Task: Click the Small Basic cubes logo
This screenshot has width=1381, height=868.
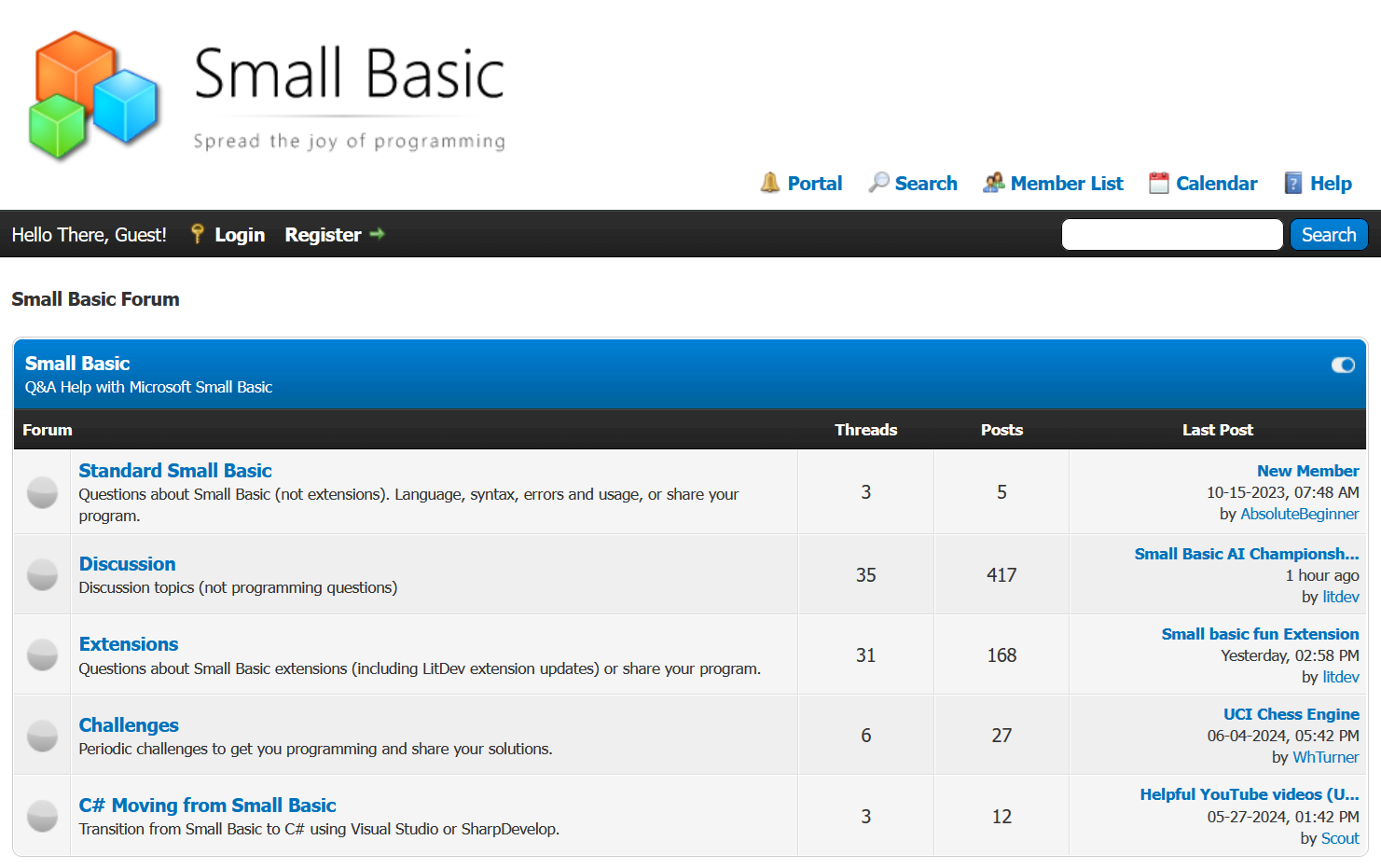Action: pyautogui.click(x=93, y=95)
